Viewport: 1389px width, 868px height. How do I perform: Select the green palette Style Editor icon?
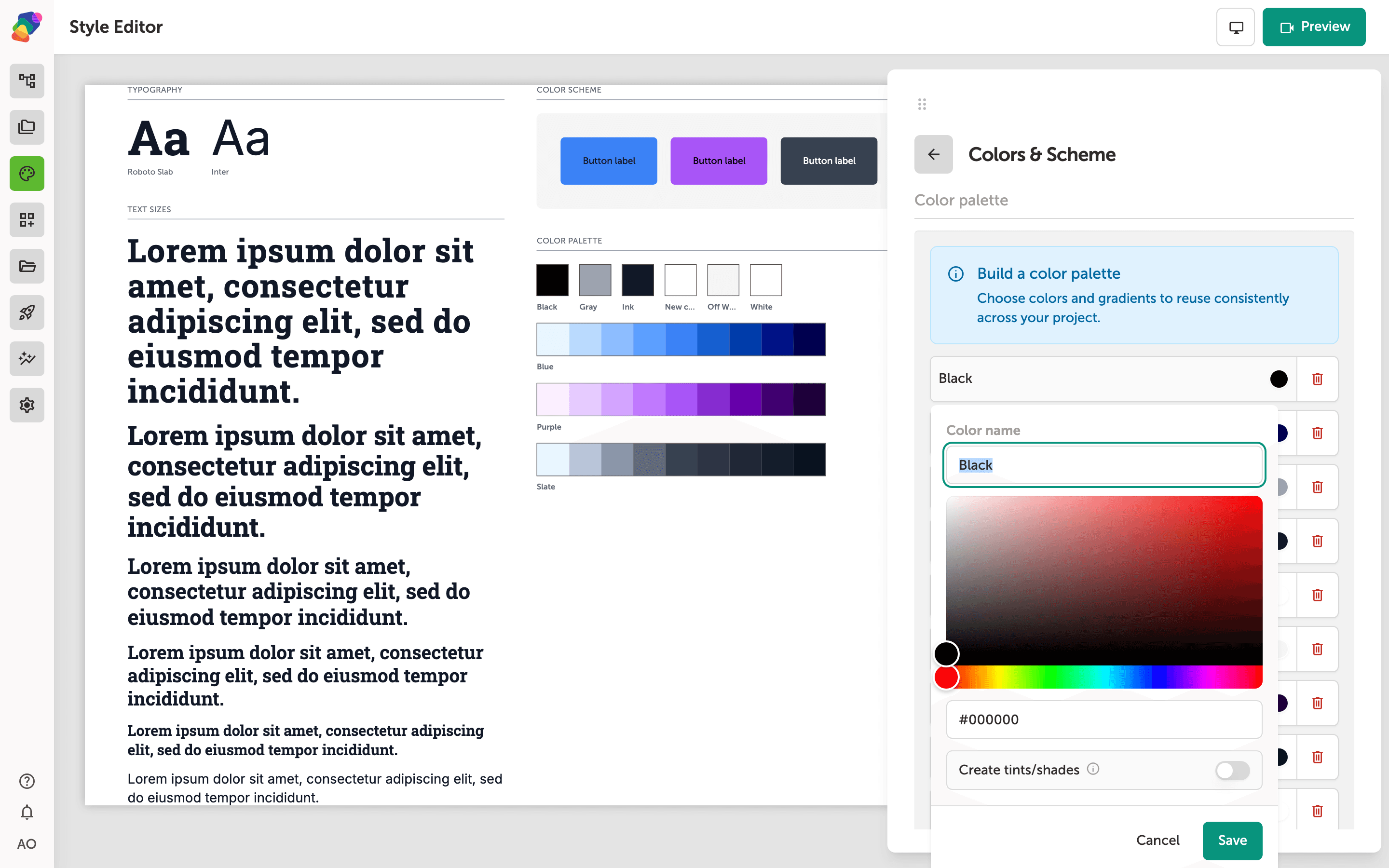[27, 174]
